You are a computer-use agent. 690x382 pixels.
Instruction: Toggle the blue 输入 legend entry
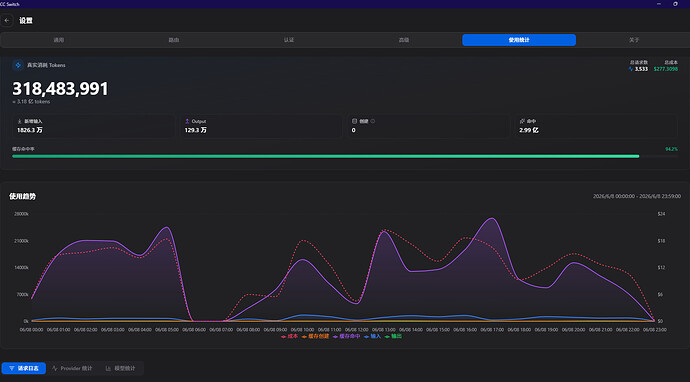(x=372, y=336)
